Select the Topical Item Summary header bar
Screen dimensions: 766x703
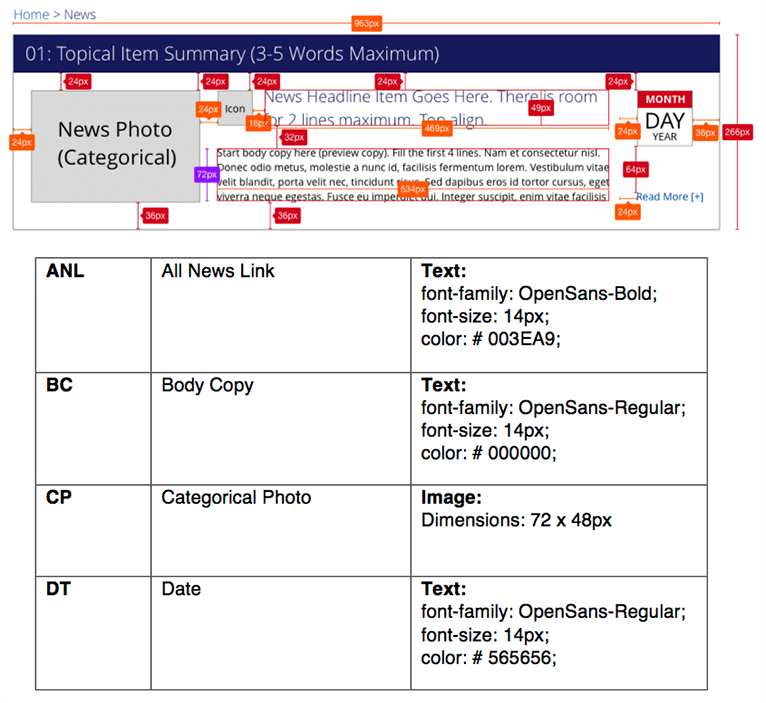[x=366, y=54]
